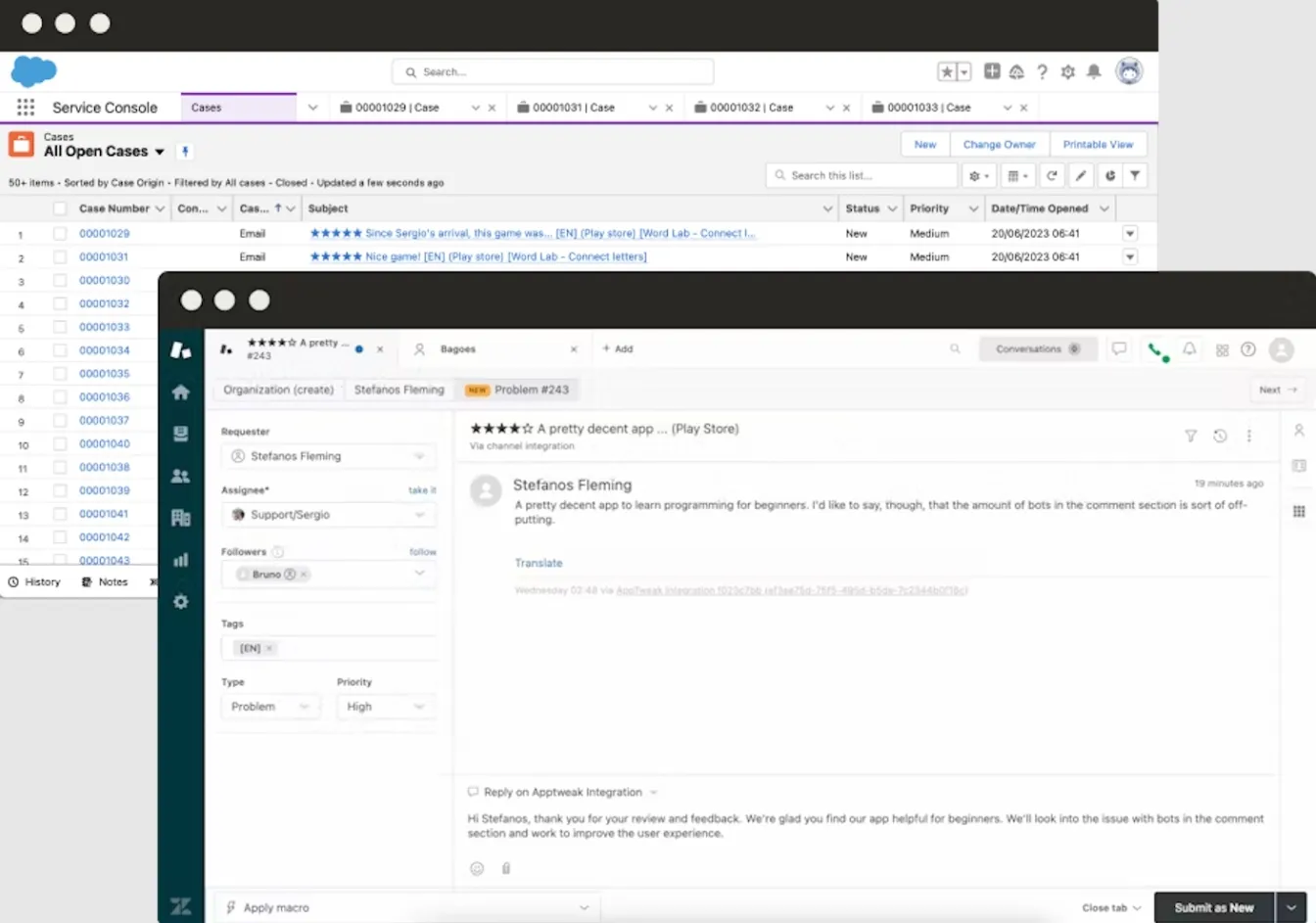Open the Submit as New arrow menu
Screen dimensions: 1316x923
(1292, 908)
